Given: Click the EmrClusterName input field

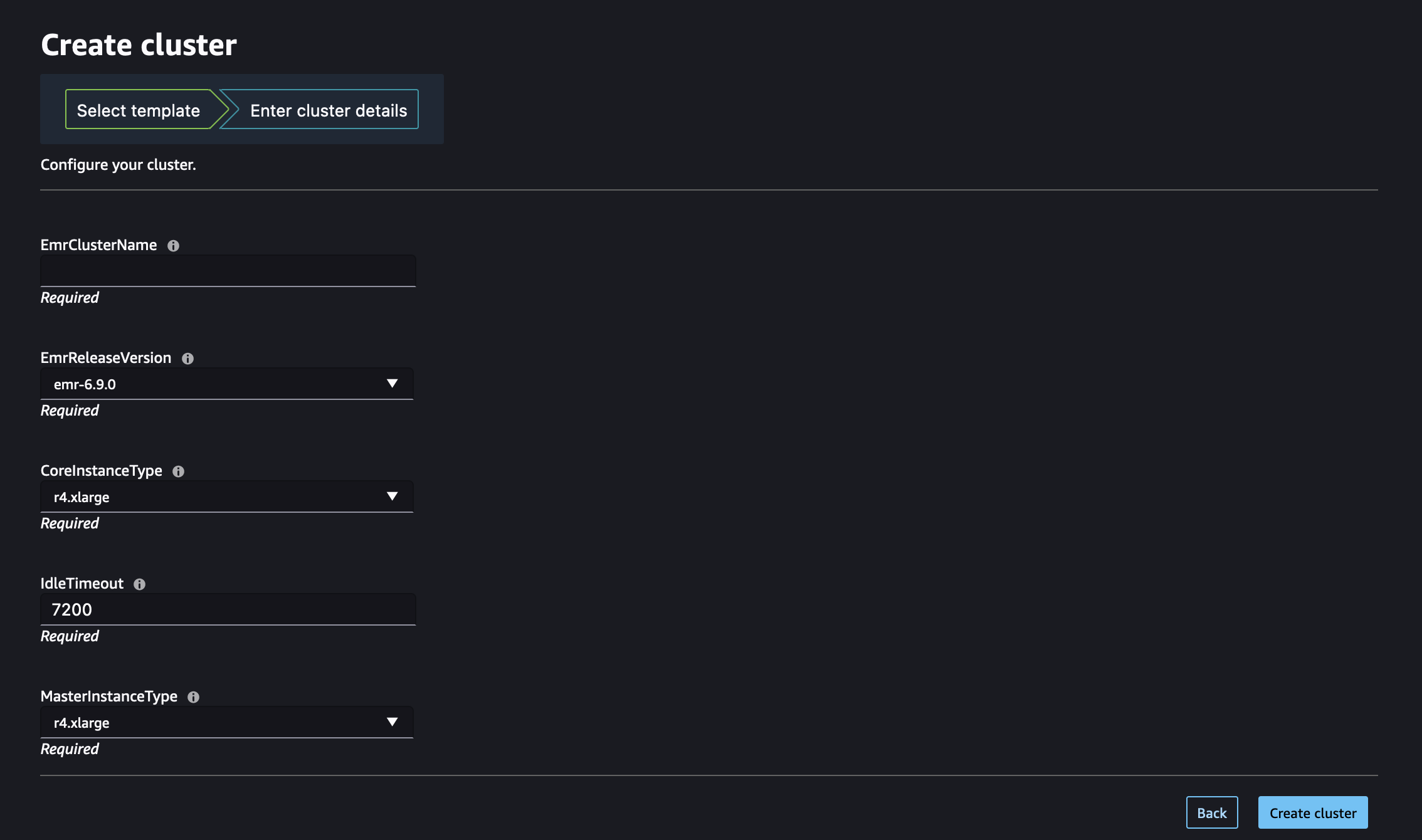Looking at the screenshot, I should pos(228,270).
